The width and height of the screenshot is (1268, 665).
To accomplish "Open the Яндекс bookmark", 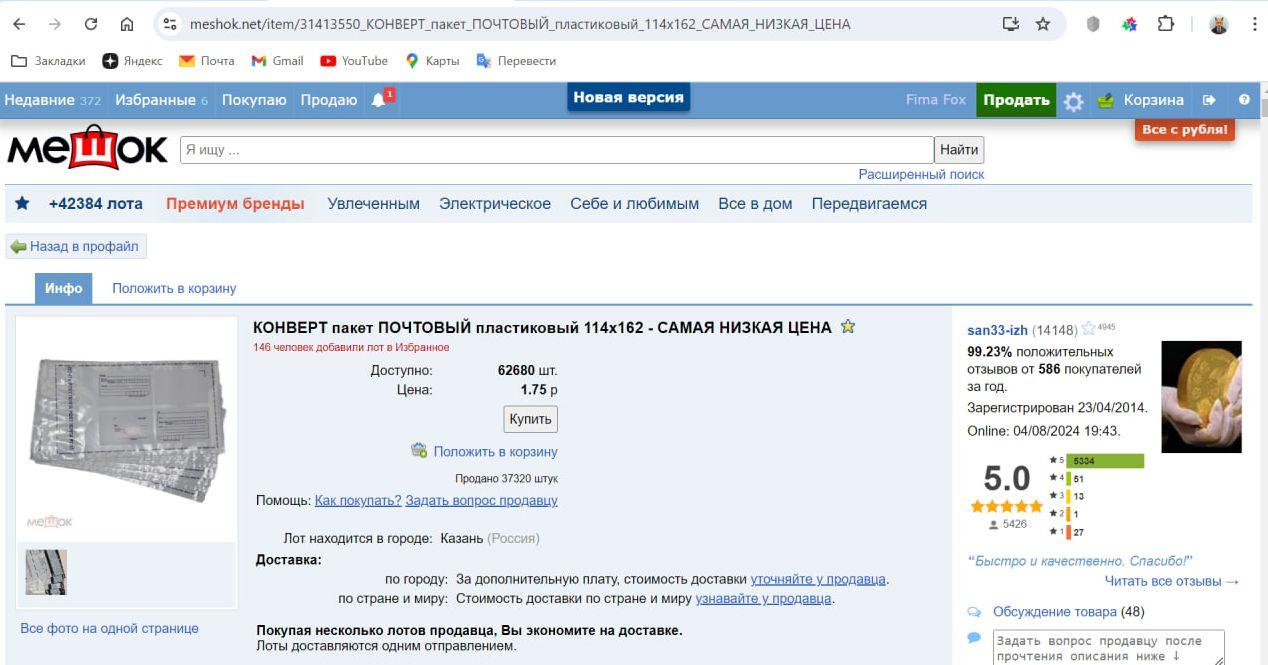I will tap(132, 61).
